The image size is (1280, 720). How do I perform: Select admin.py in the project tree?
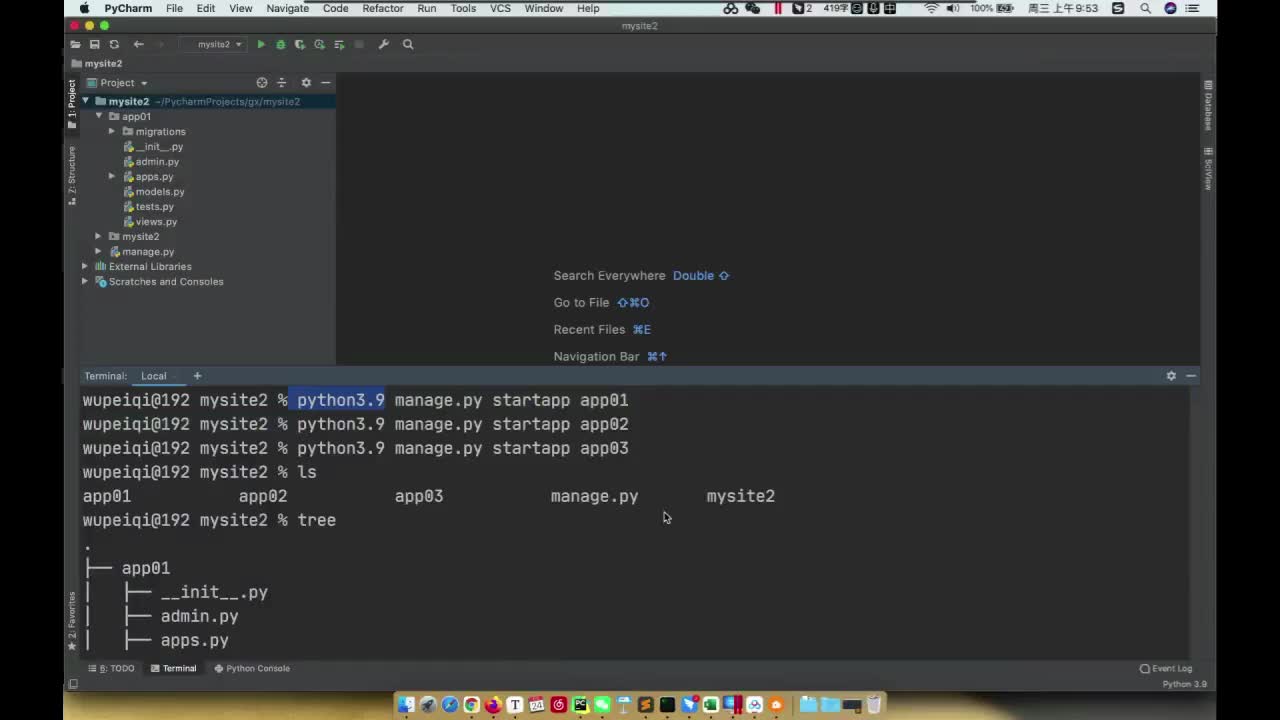[x=157, y=161]
